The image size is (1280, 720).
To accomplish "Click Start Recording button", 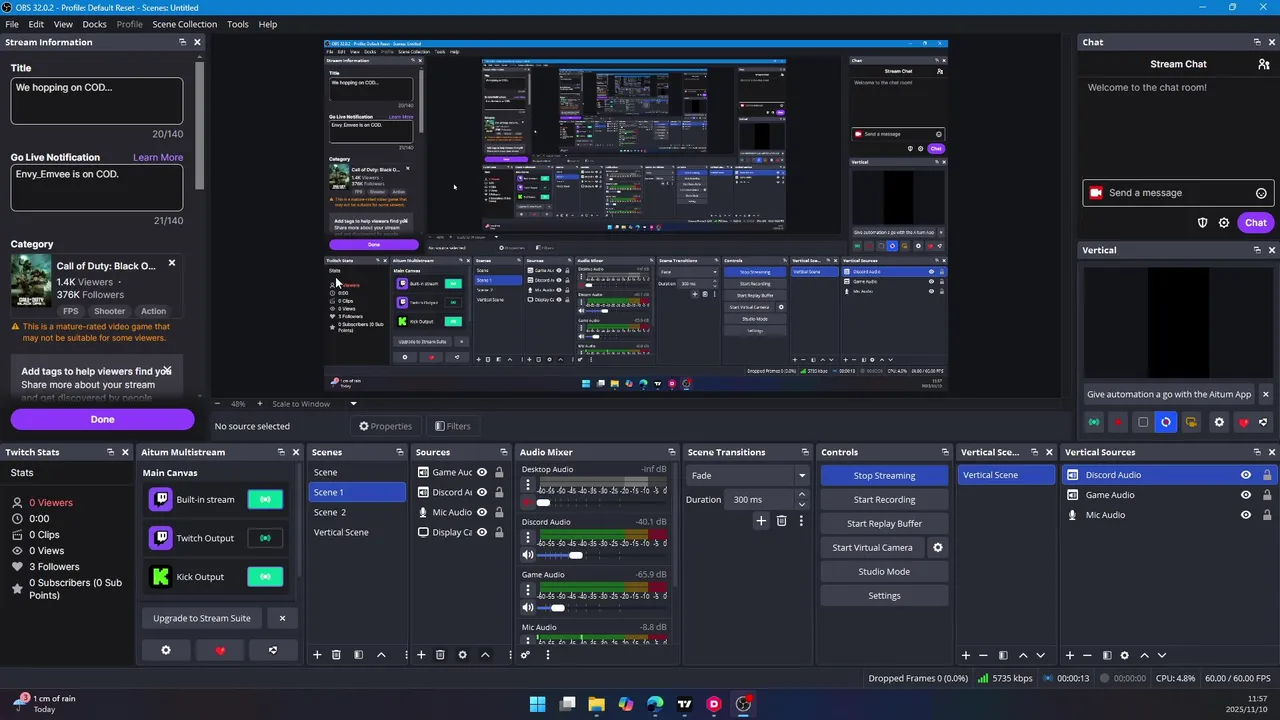I will 884,500.
